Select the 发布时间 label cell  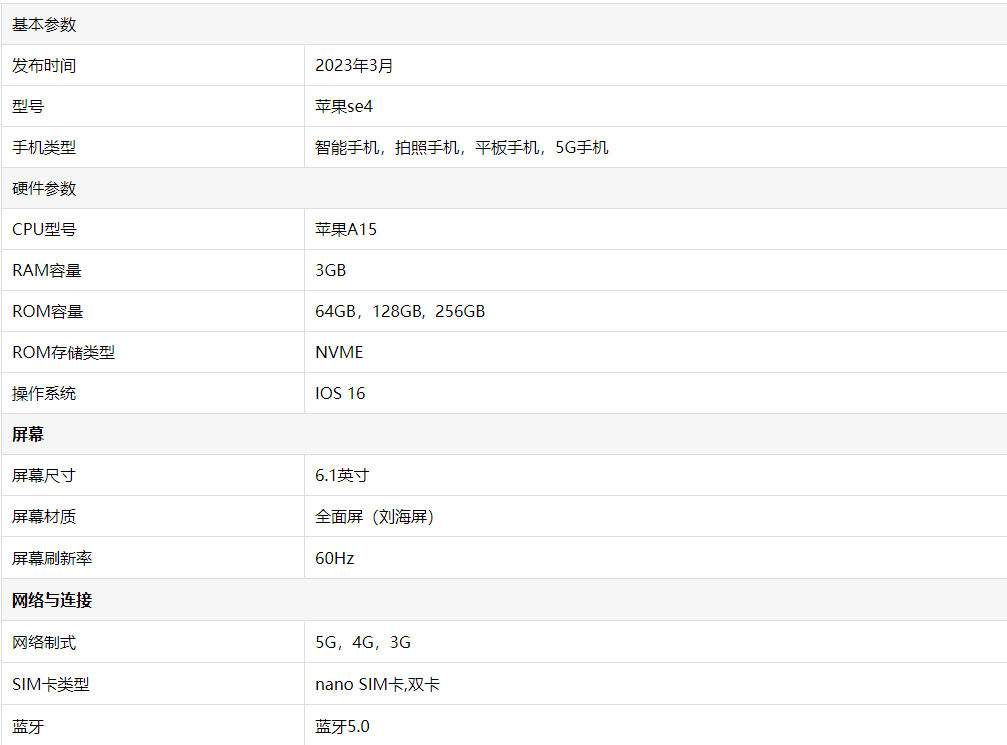44,66
